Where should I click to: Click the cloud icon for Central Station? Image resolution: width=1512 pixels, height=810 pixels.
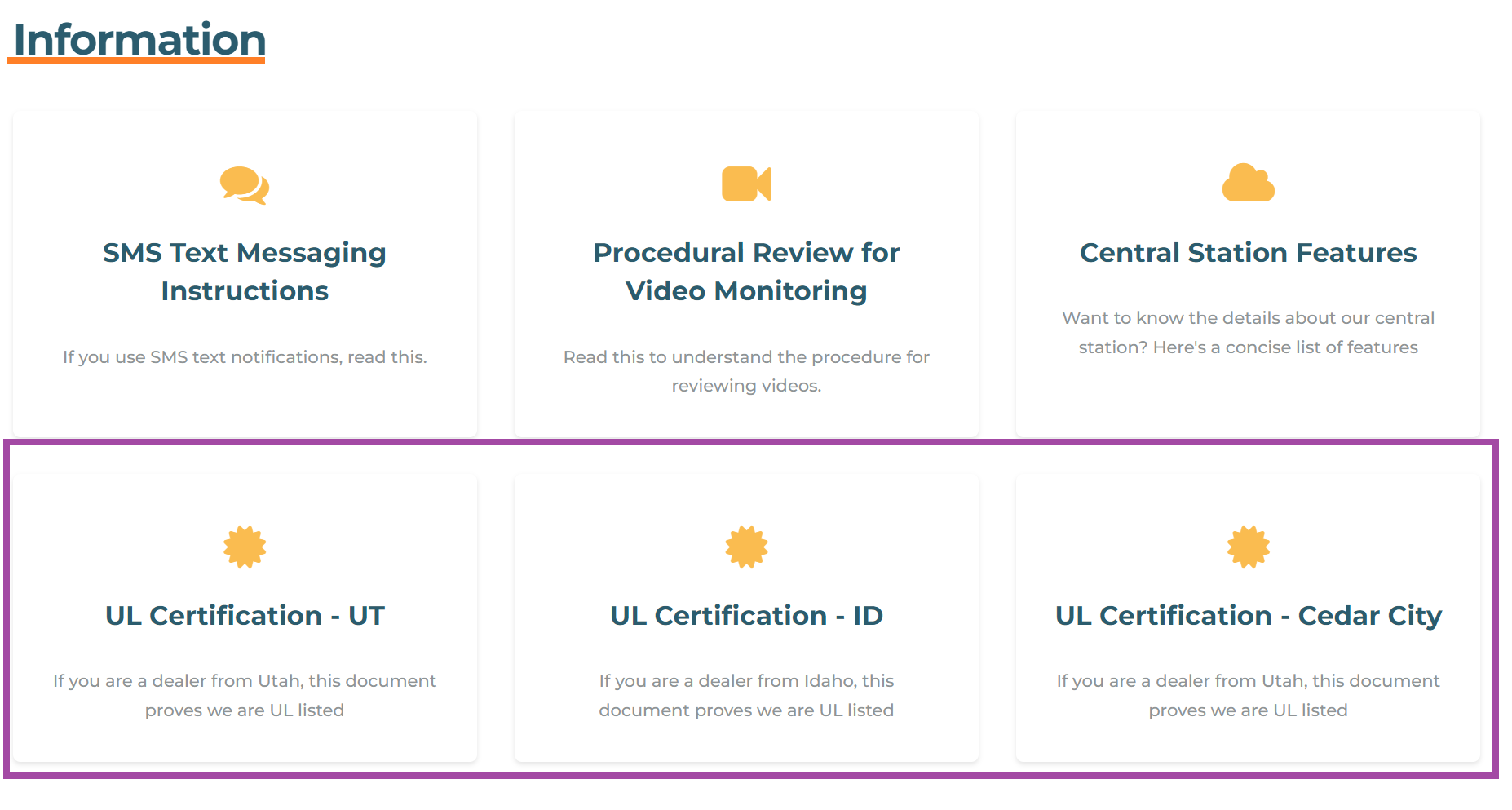click(x=1248, y=183)
